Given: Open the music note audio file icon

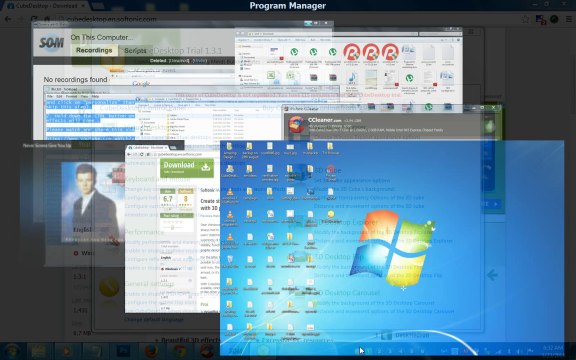Looking at the screenshot, I should 351,79.
